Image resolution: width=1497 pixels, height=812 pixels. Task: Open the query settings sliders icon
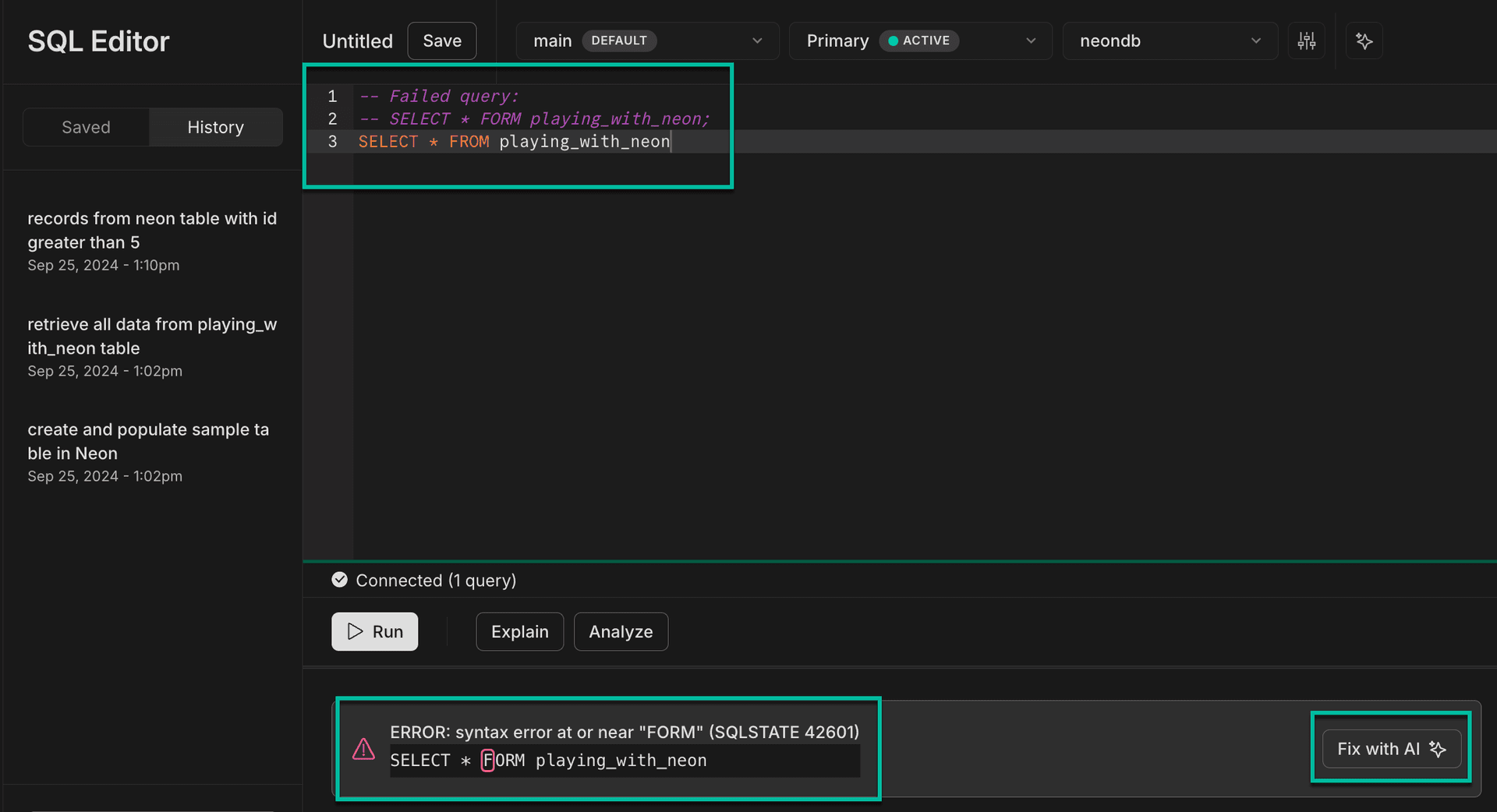[x=1307, y=41]
